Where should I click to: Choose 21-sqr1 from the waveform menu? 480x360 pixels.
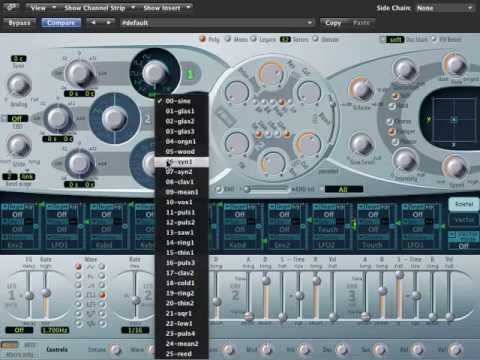coord(182,313)
